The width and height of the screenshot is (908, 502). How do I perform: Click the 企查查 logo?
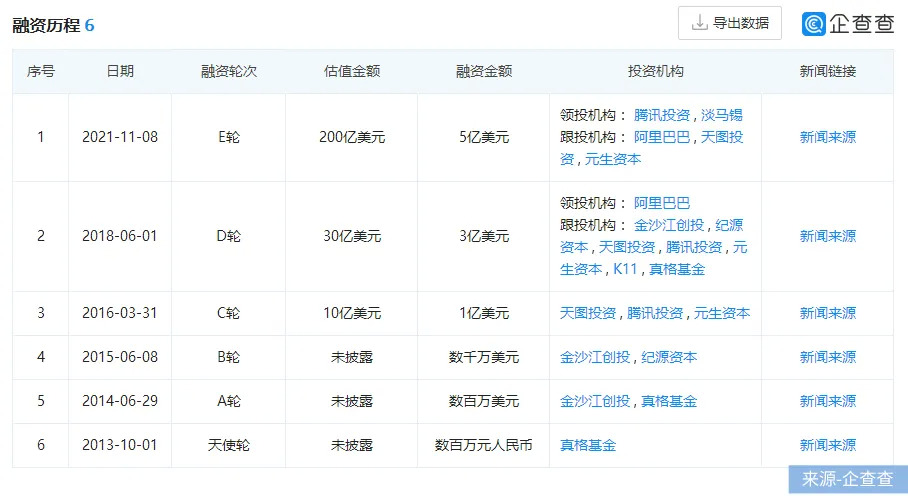848,24
